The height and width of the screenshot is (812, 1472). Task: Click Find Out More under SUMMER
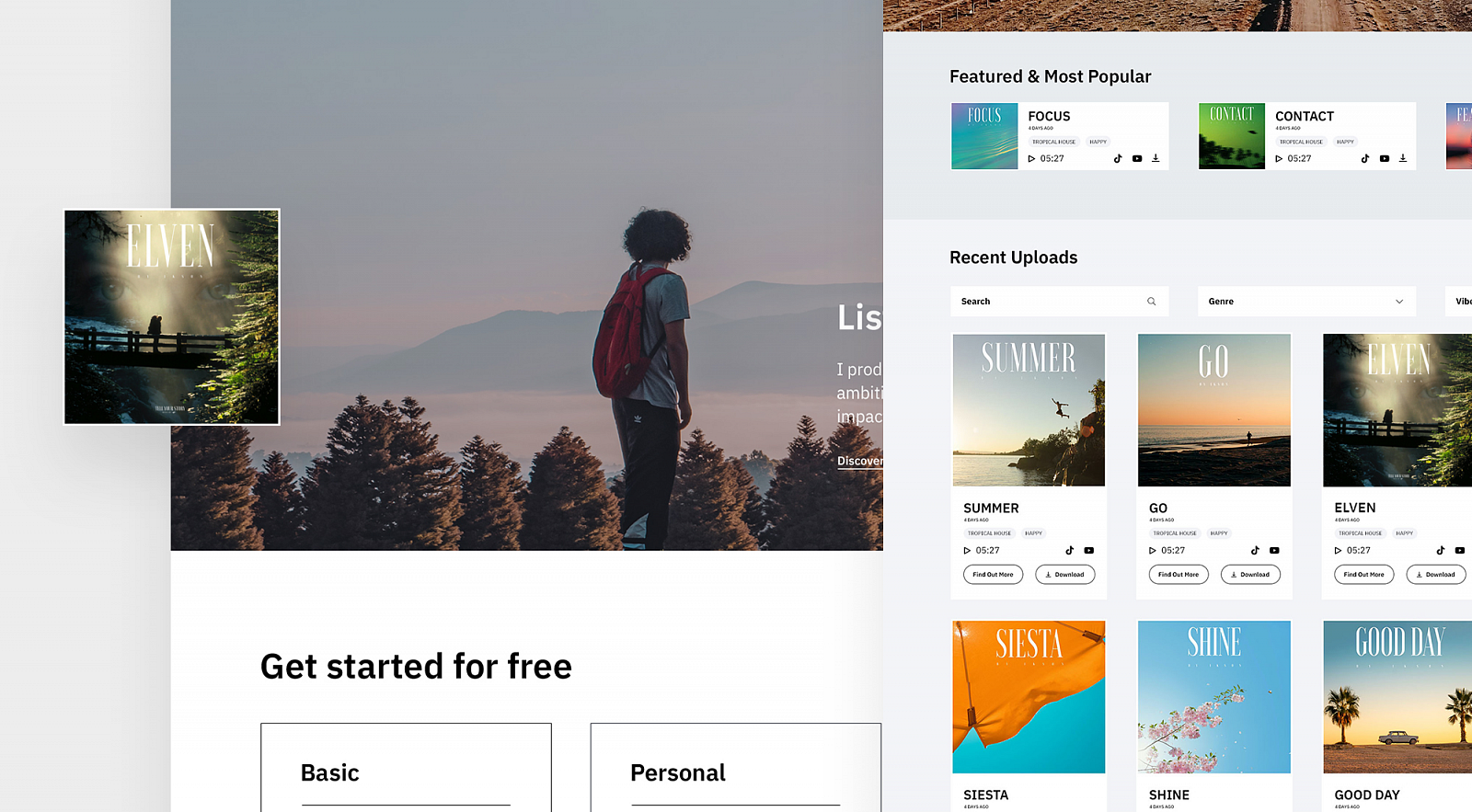click(x=993, y=575)
